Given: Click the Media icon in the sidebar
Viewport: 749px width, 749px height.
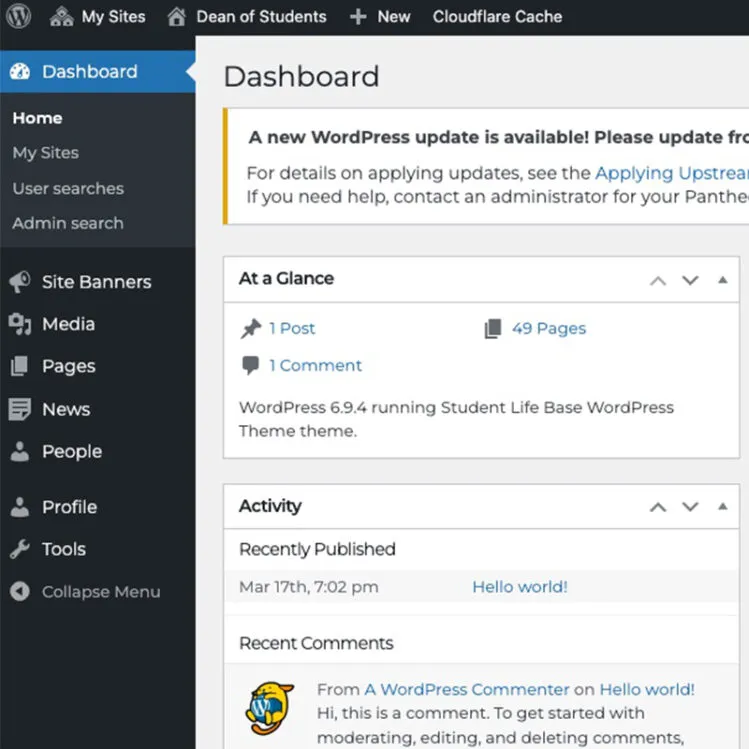Looking at the screenshot, I should (x=20, y=324).
